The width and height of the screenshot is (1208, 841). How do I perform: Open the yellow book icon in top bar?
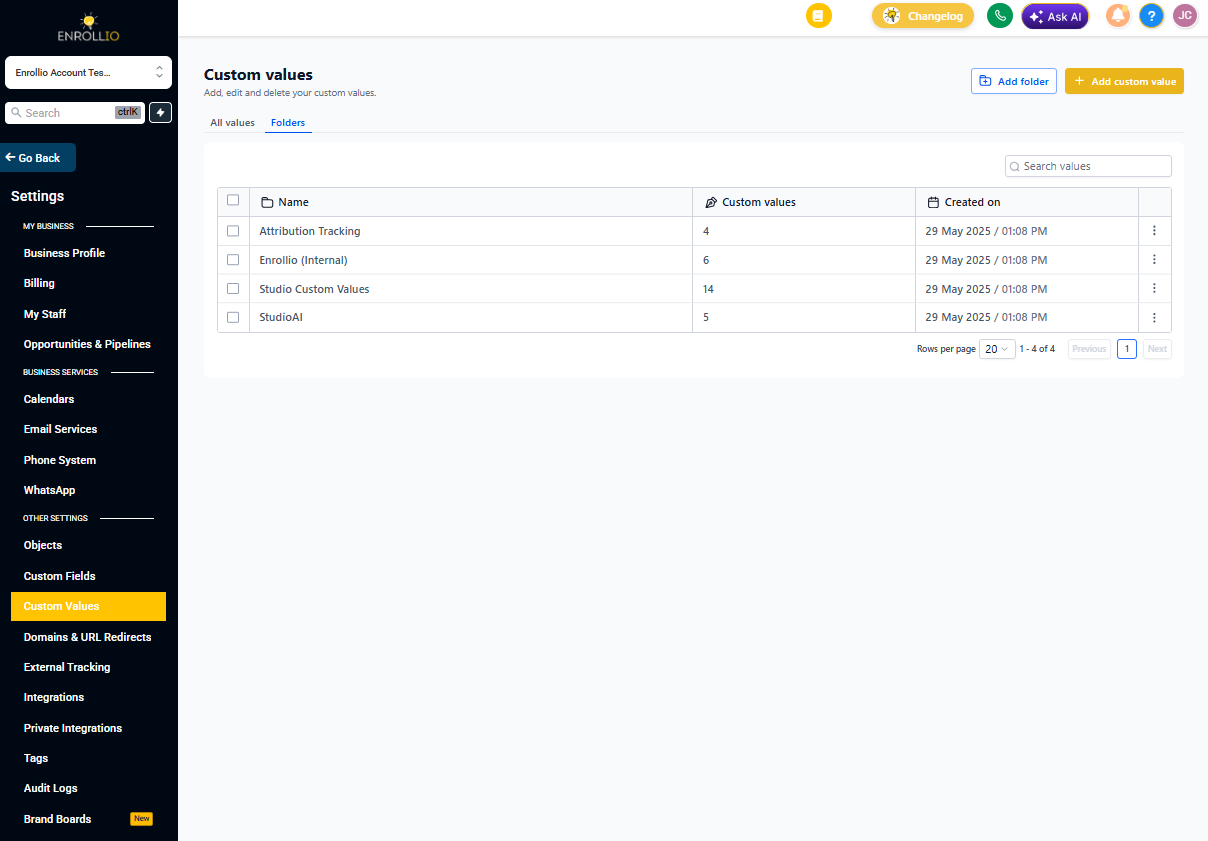(819, 16)
